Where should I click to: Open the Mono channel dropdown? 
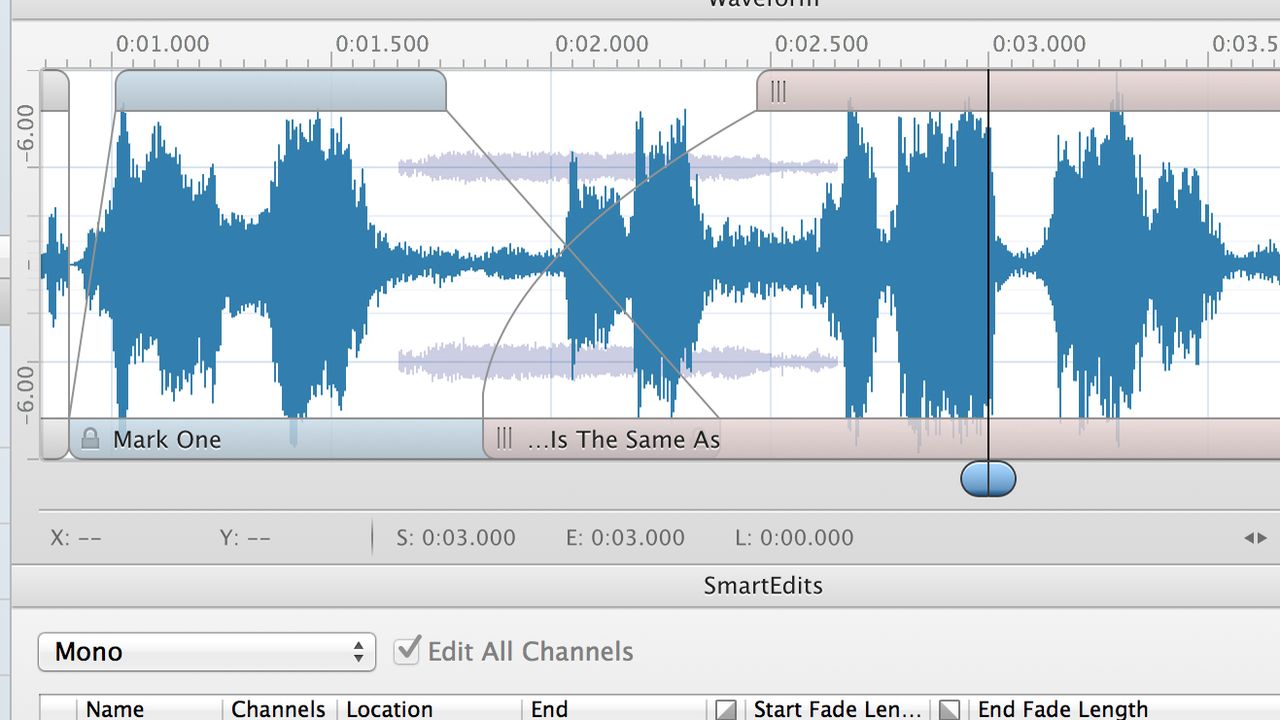(x=207, y=652)
